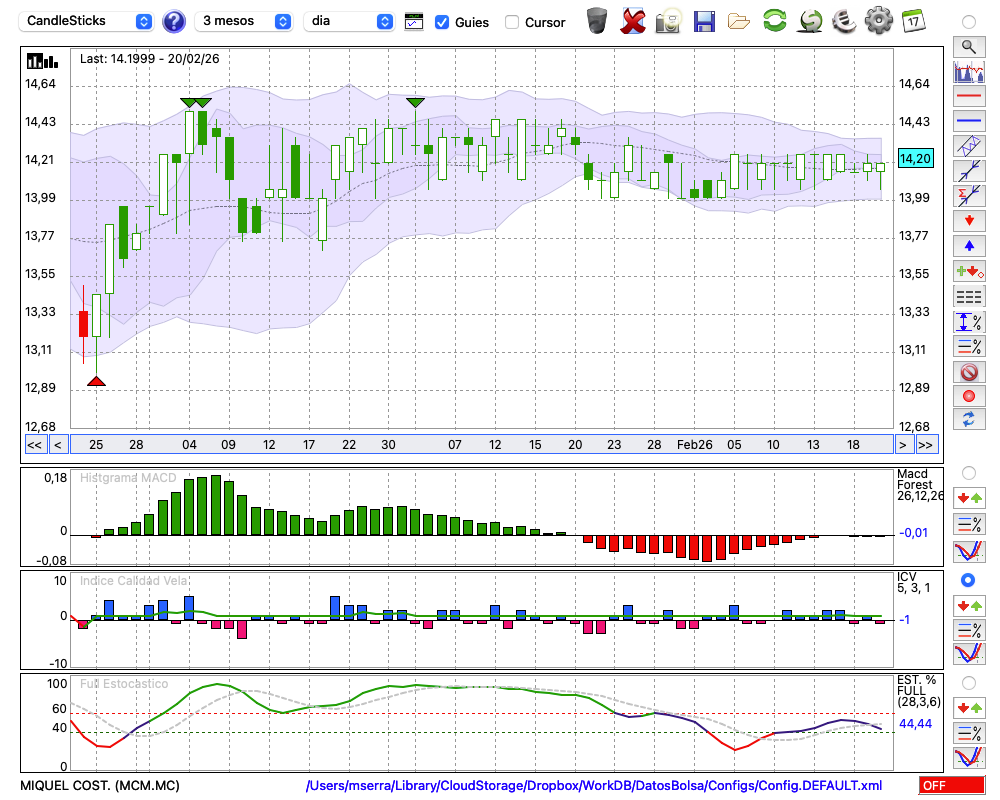
Task: Click the blue question mark help icon
Action: tap(174, 21)
